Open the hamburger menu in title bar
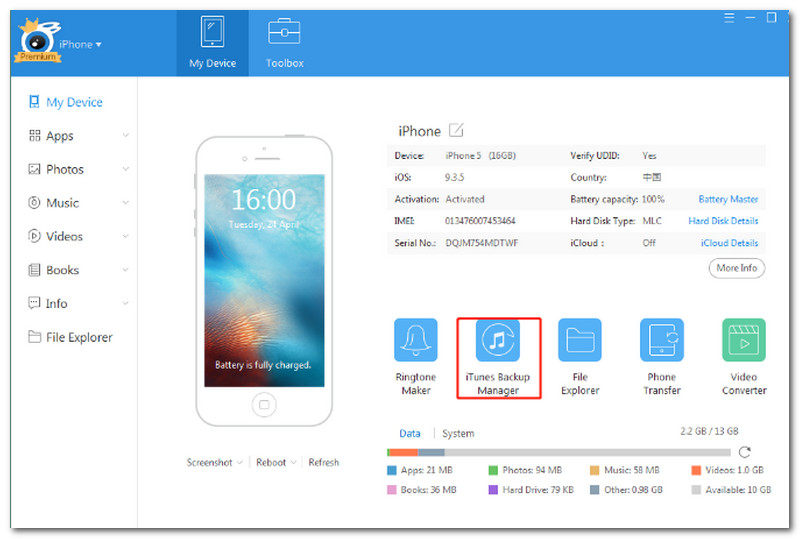 729,18
